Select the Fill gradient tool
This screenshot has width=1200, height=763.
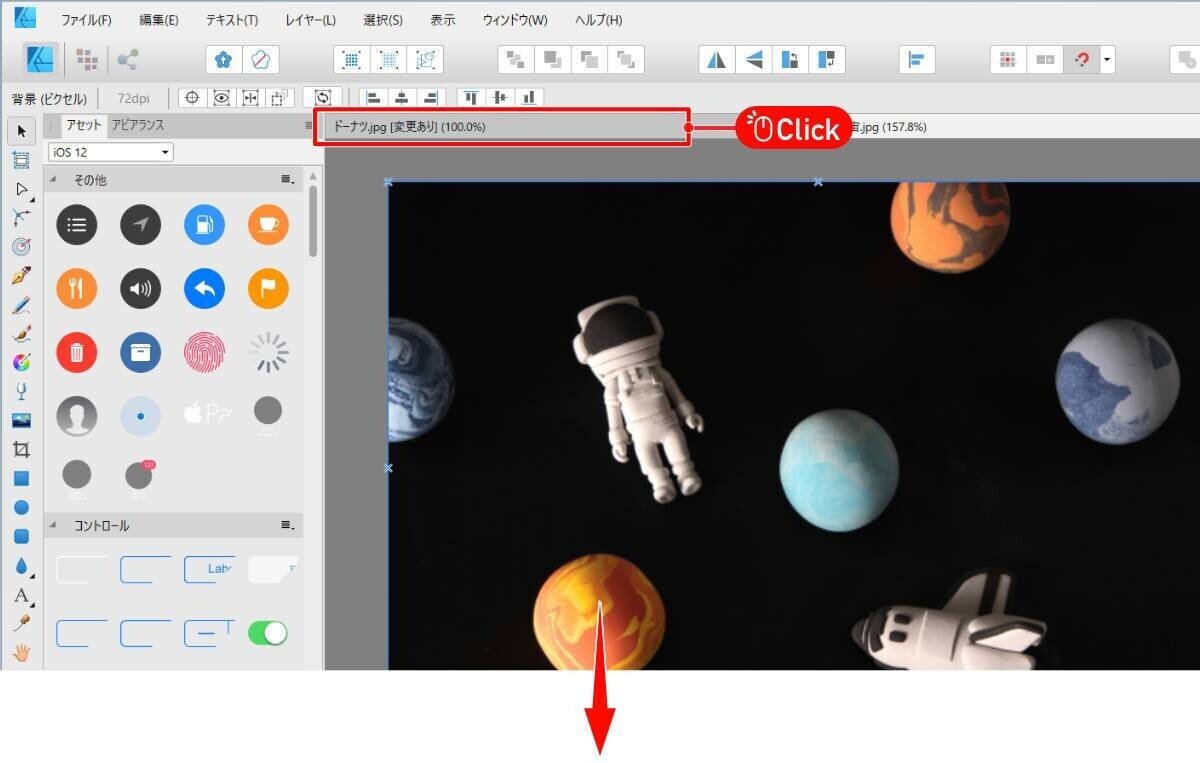click(21, 362)
